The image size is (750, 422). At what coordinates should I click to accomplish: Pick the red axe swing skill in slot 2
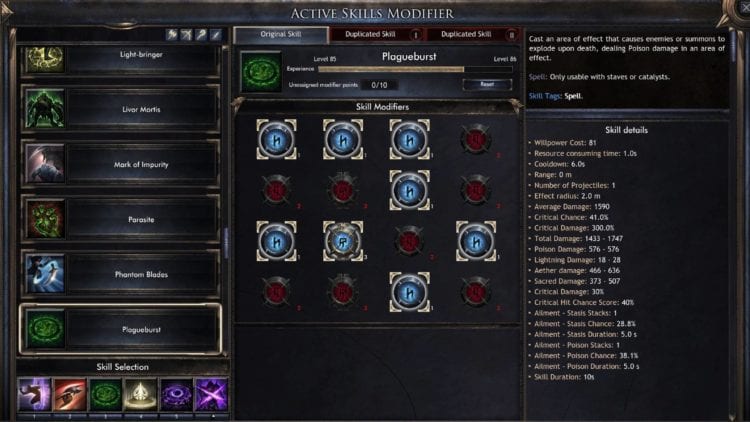click(x=70, y=394)
